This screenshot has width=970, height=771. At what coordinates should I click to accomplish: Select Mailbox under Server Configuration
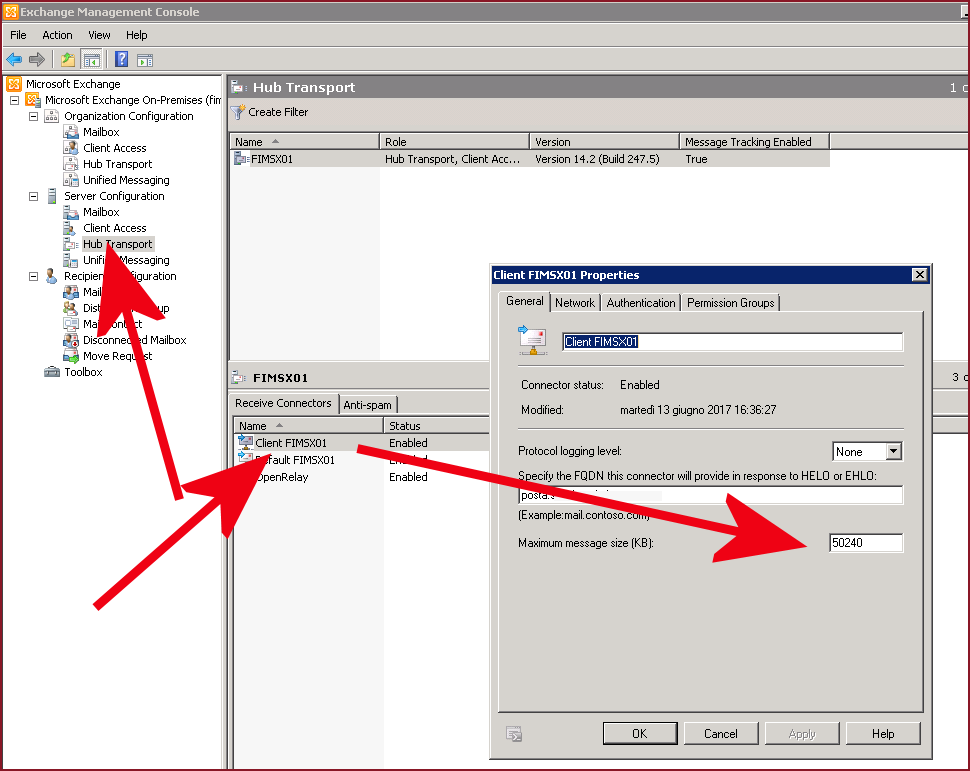101,212
